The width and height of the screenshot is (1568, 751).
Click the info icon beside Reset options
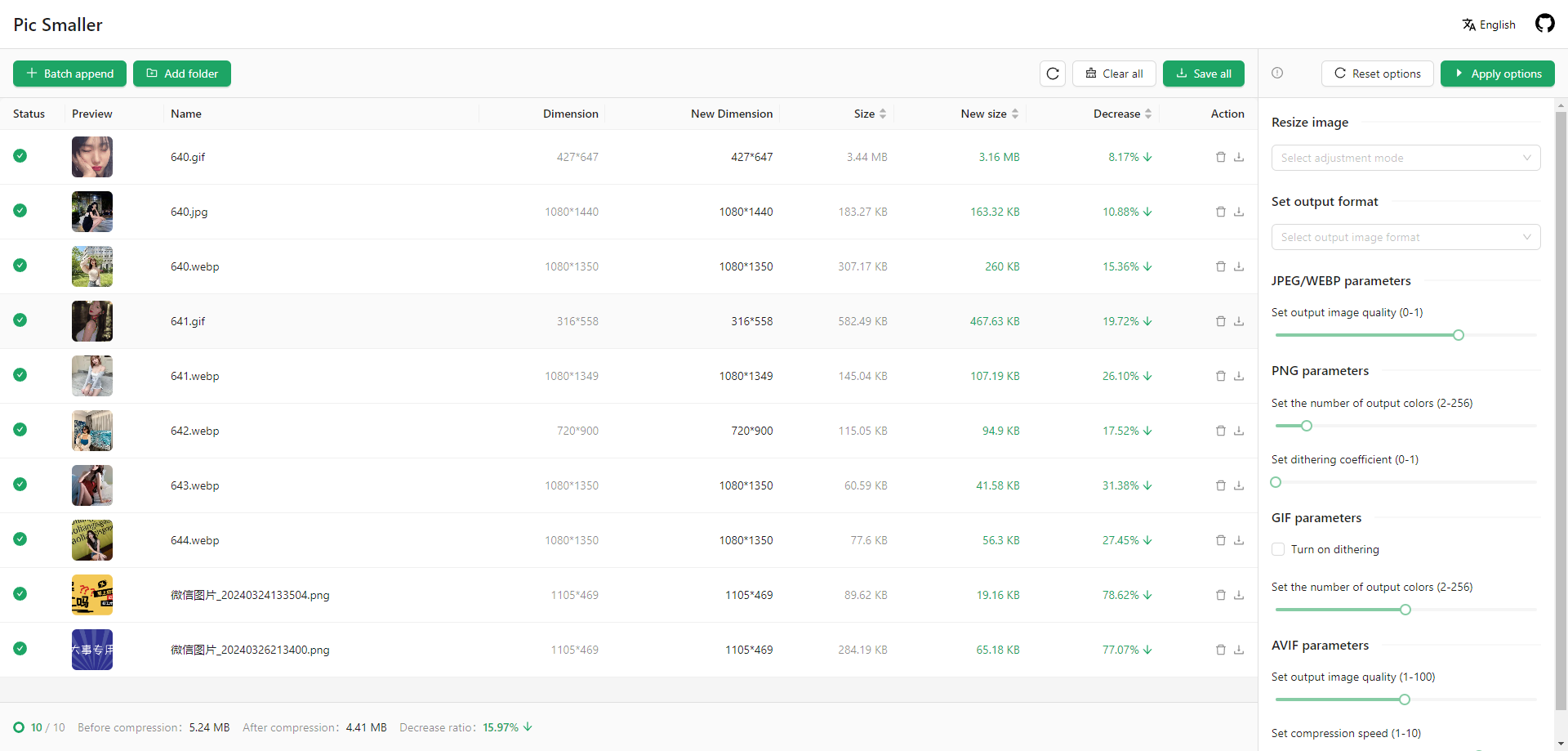pos(1277,73)
